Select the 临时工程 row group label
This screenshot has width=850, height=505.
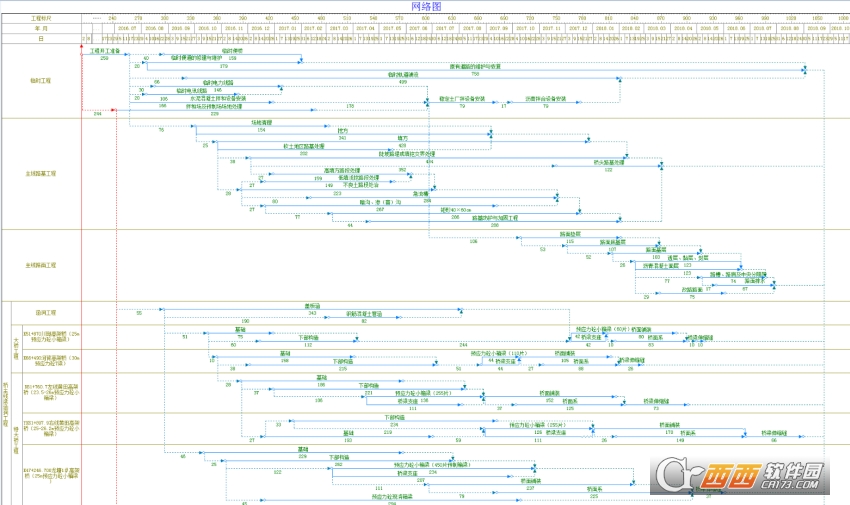[x=41, y=81]
